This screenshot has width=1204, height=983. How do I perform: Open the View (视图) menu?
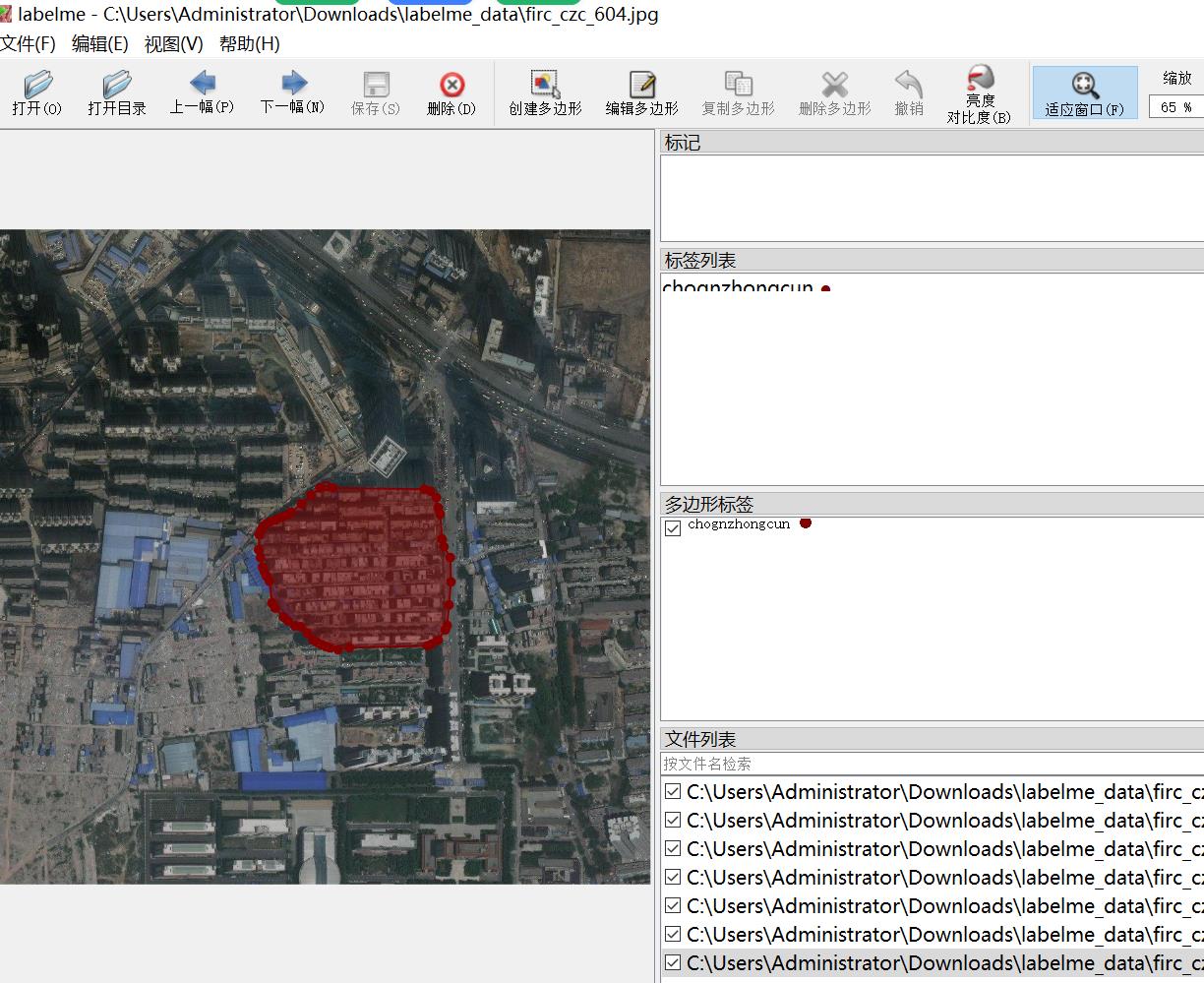click(173, 44)
